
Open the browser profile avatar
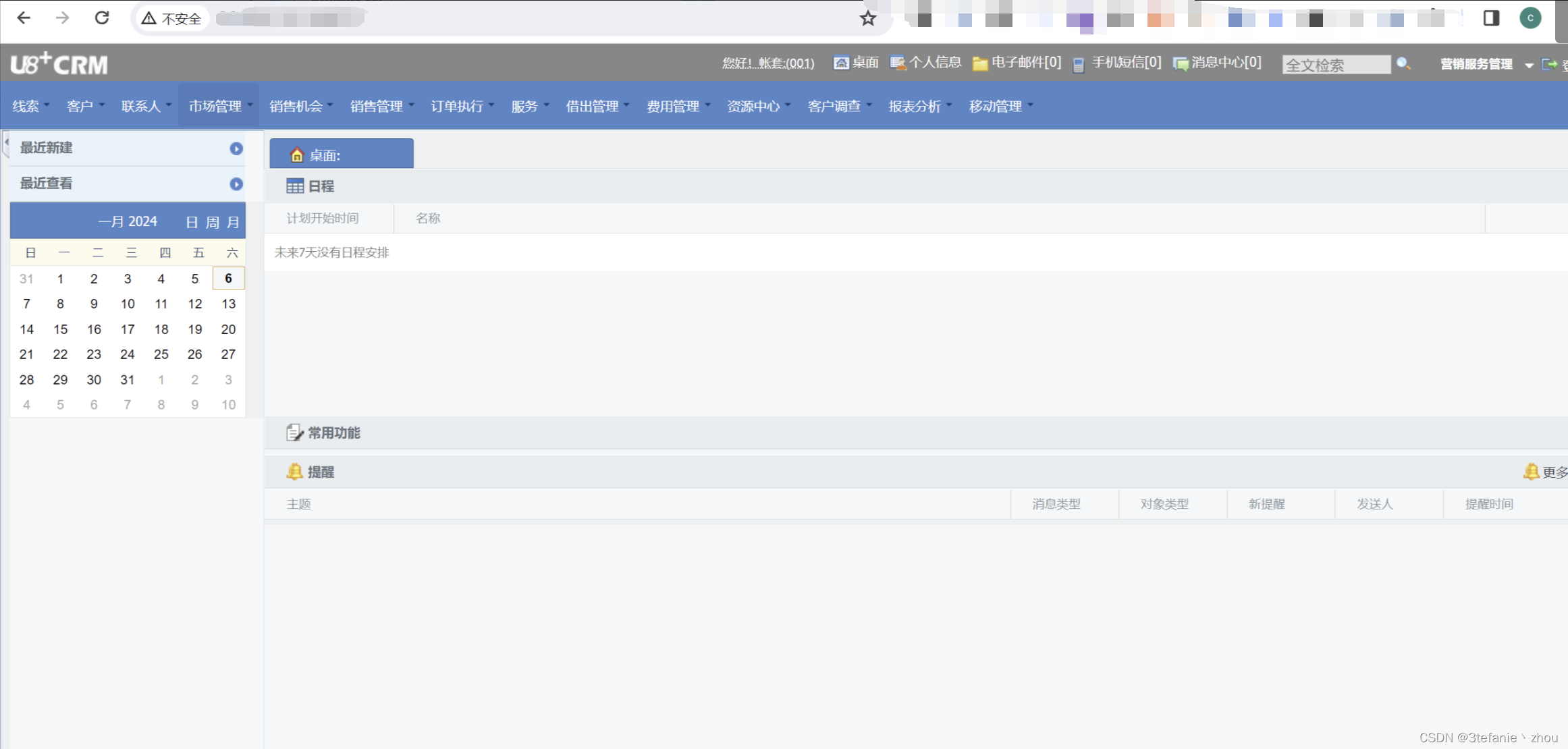click(x=1530, y=18)
